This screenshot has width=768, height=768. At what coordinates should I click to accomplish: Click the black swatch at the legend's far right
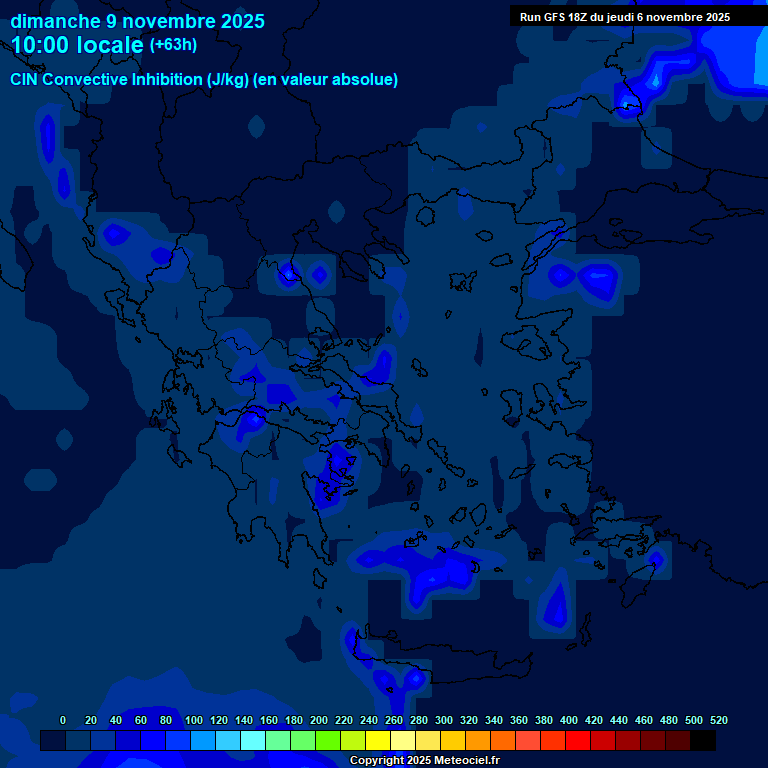point(703,741)
